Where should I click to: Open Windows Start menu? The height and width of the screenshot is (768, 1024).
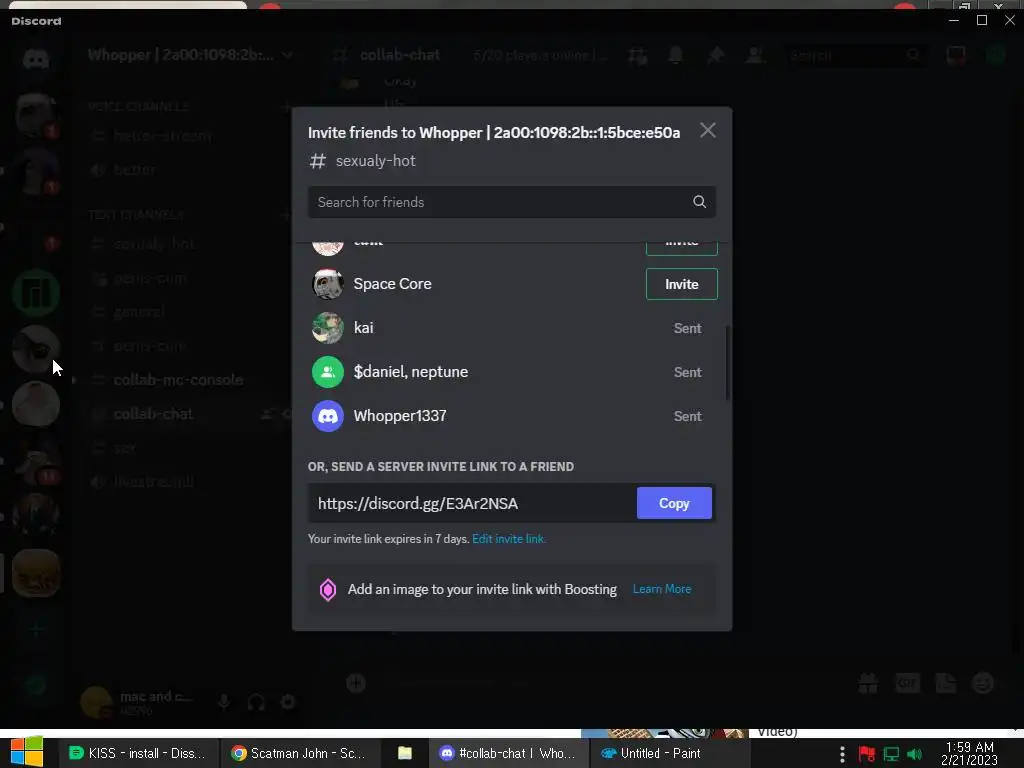point(27,752)
